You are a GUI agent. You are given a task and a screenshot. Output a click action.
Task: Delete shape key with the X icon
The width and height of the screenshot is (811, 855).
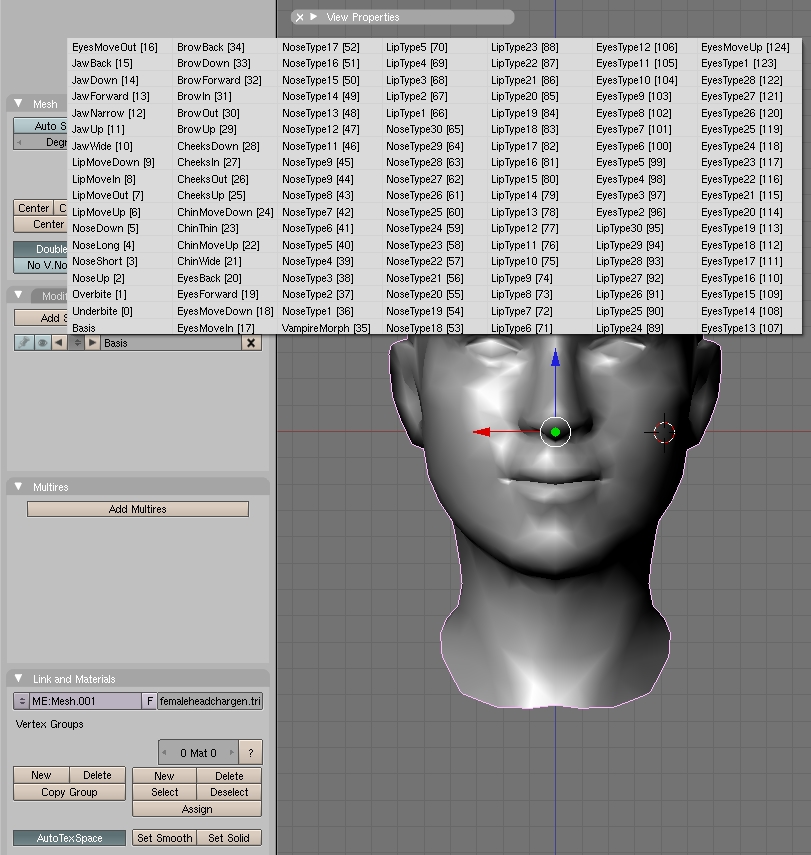(251, 343)
